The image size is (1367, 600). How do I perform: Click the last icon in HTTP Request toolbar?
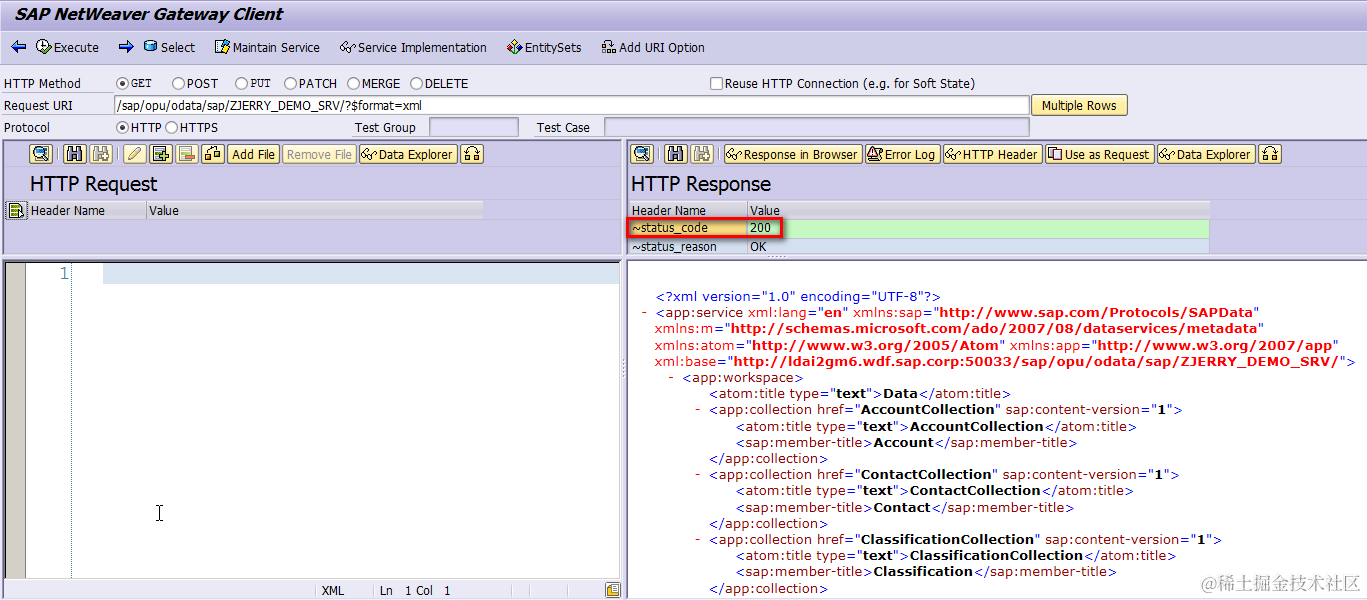(472, 154)
